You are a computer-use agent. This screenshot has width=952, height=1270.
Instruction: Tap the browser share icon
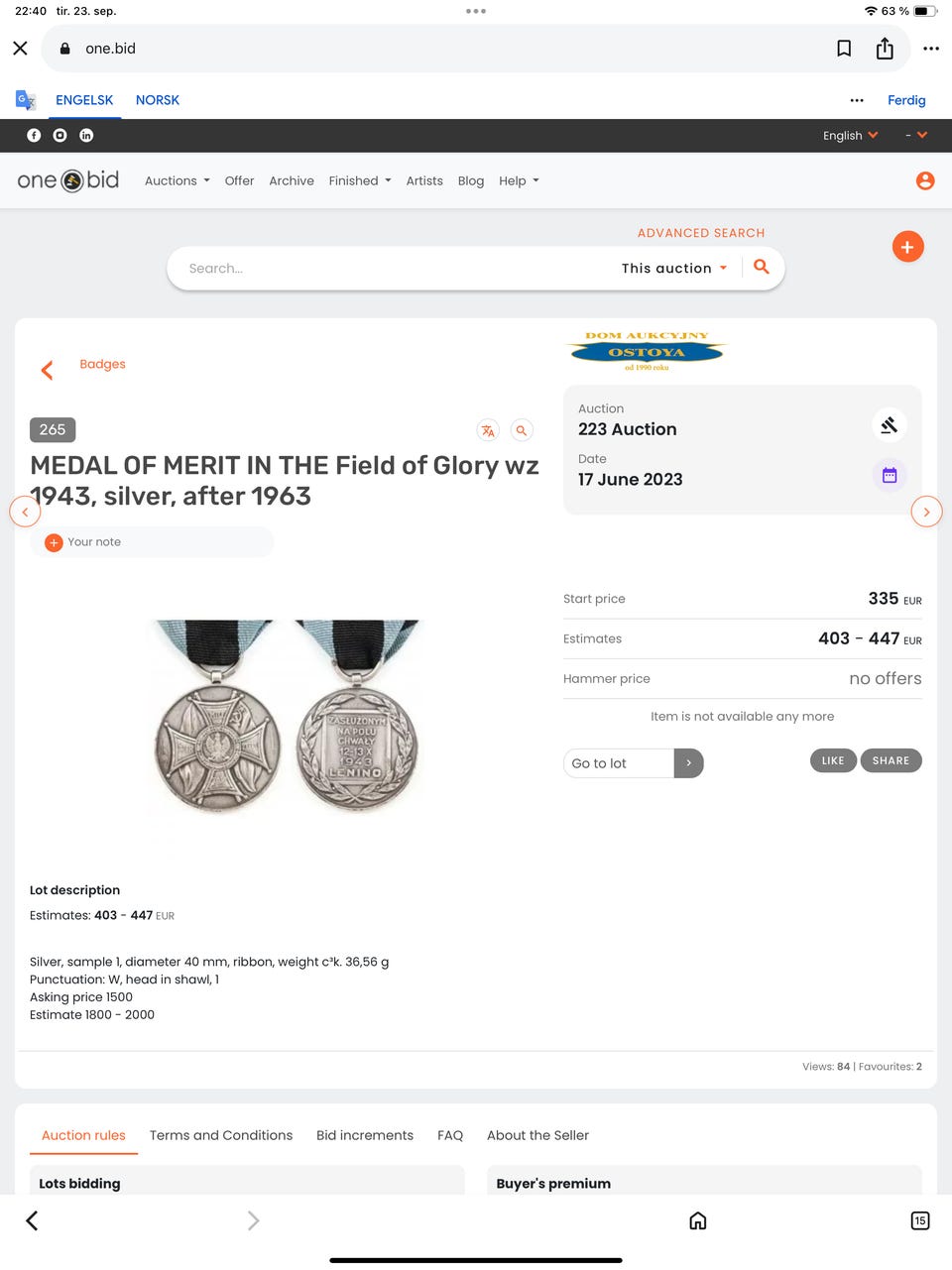click(885, 49)
